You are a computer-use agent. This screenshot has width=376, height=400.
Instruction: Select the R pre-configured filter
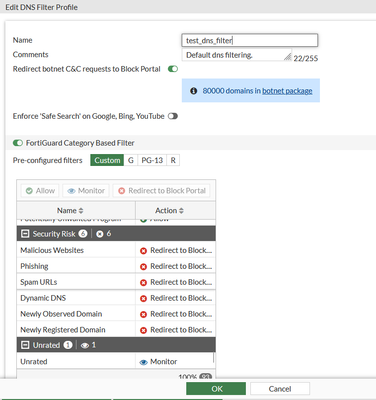[173, 160]
